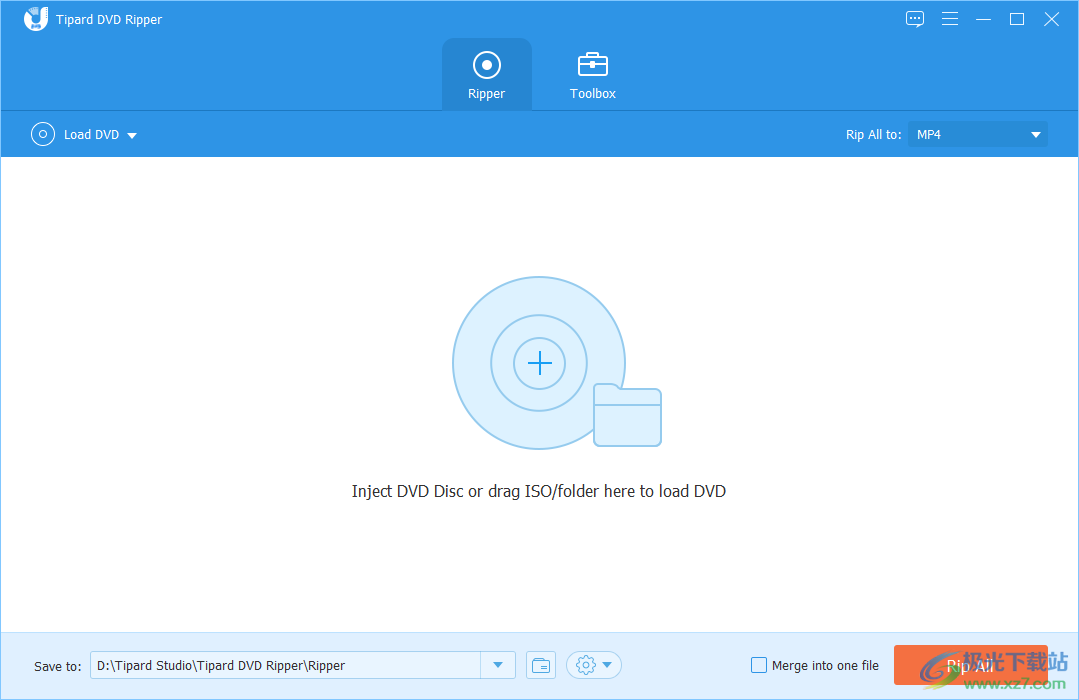This screenshot has width=1079, height=700.
Task: Click the feedback speech bubble icon
Action: point(914,18)
